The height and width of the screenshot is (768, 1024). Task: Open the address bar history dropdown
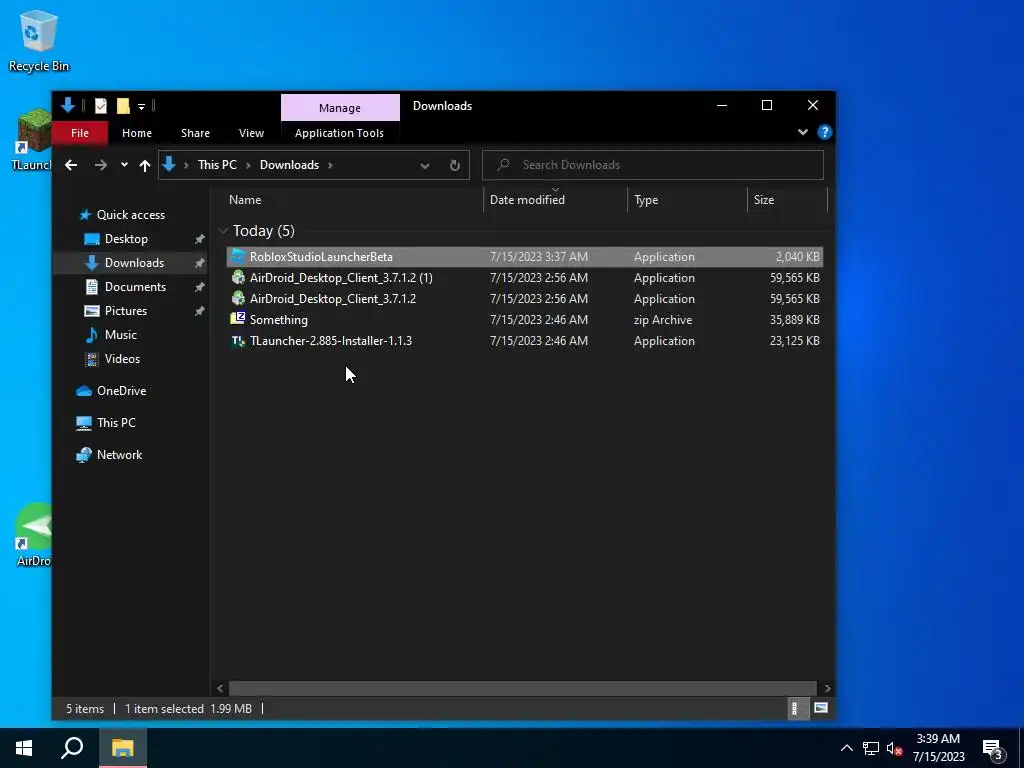[425, 166]
